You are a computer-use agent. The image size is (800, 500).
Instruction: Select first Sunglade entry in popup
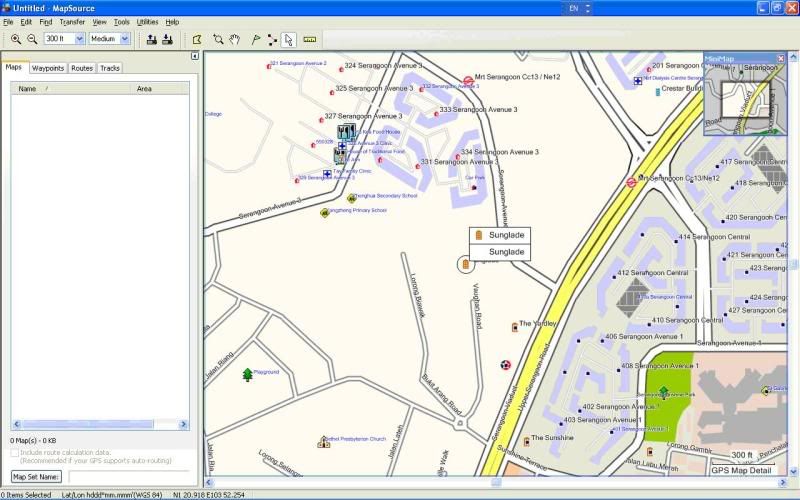click(499, 235)
